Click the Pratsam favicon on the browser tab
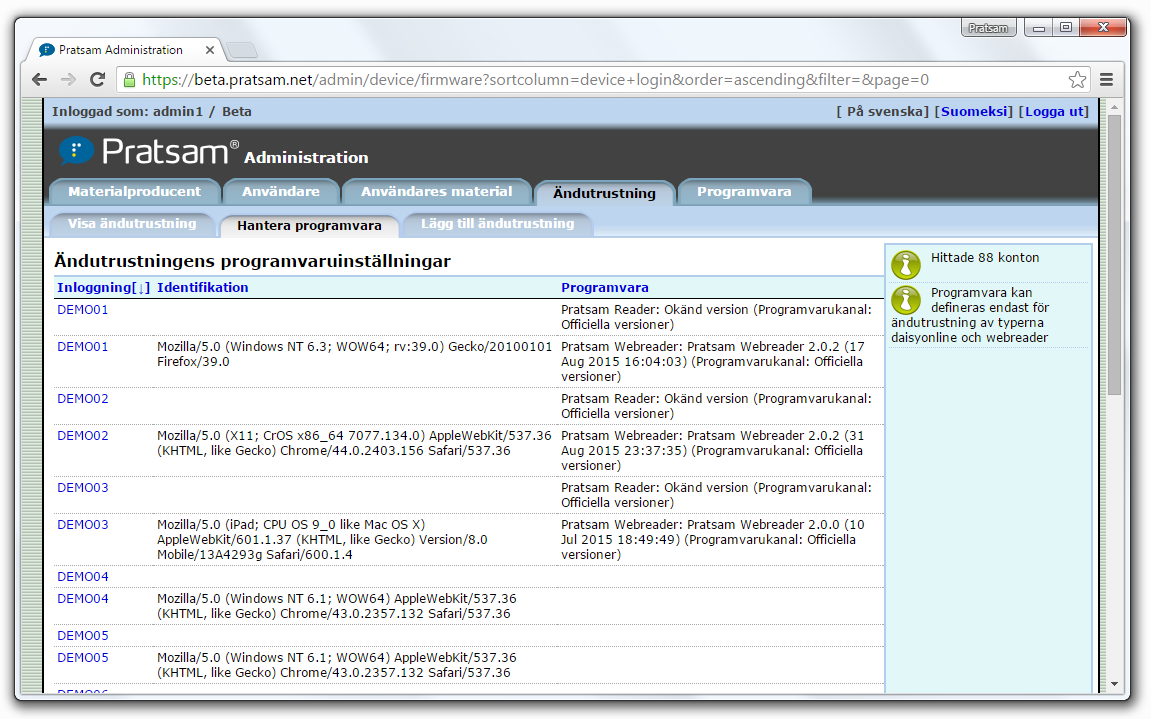1151x719 pixels. coord(44,49)
